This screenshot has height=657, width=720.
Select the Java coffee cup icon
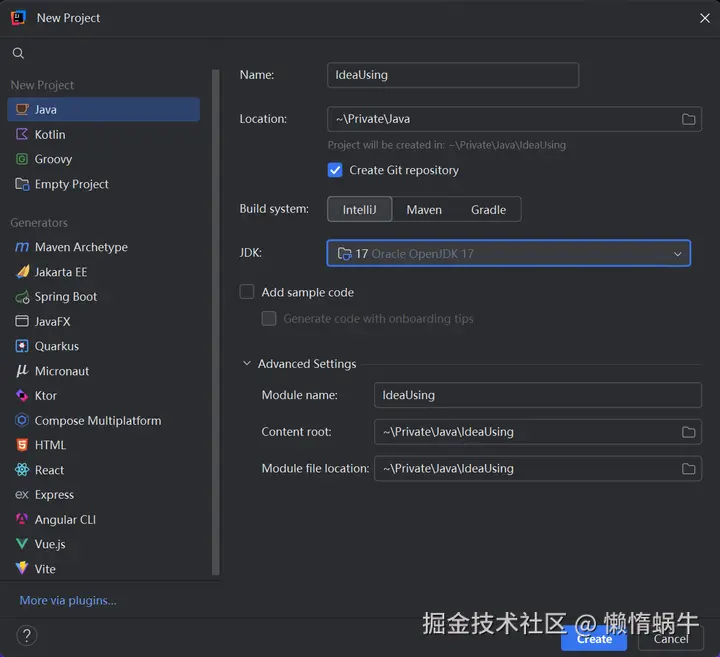point(22,109)
